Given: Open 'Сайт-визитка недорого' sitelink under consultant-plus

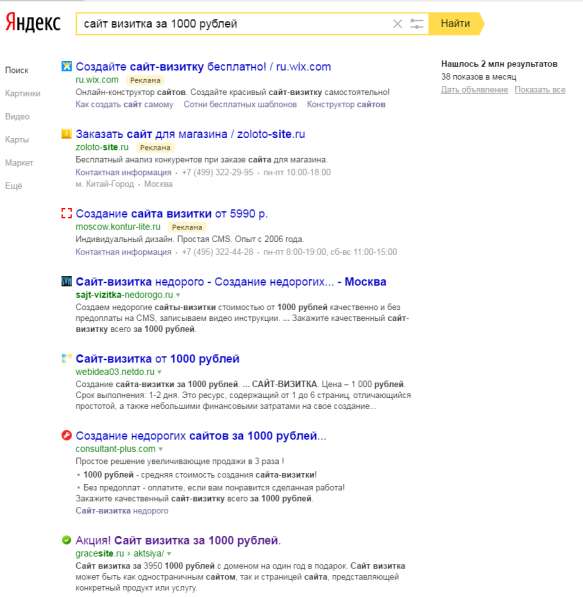Looking at the screenshot, I should tap(121, 511).
